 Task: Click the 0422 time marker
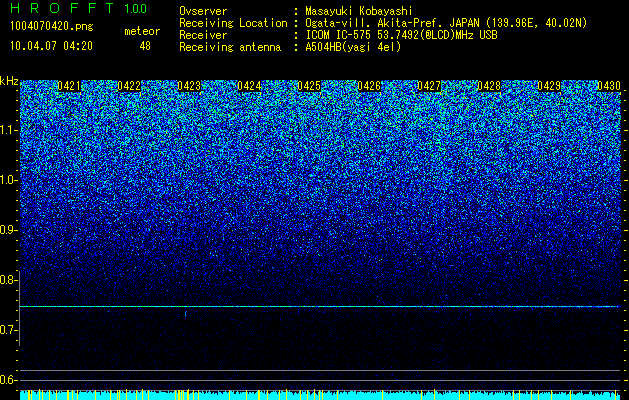coord(129,86)
